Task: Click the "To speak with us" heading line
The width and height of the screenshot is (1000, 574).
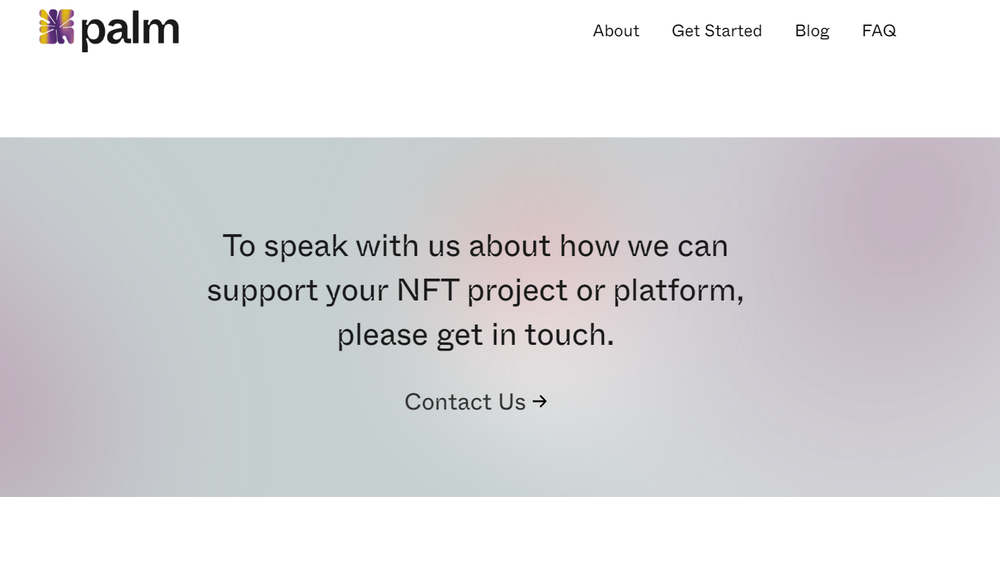Action: pyautogui.click(x=475, y=247)
